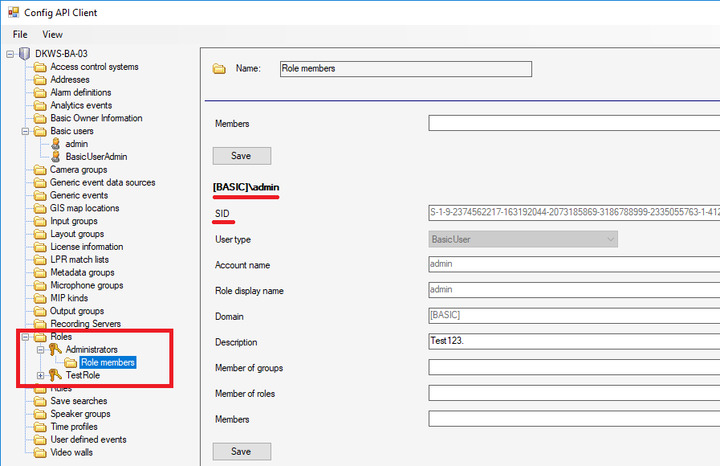Select License information tree item

pos(87,247)
